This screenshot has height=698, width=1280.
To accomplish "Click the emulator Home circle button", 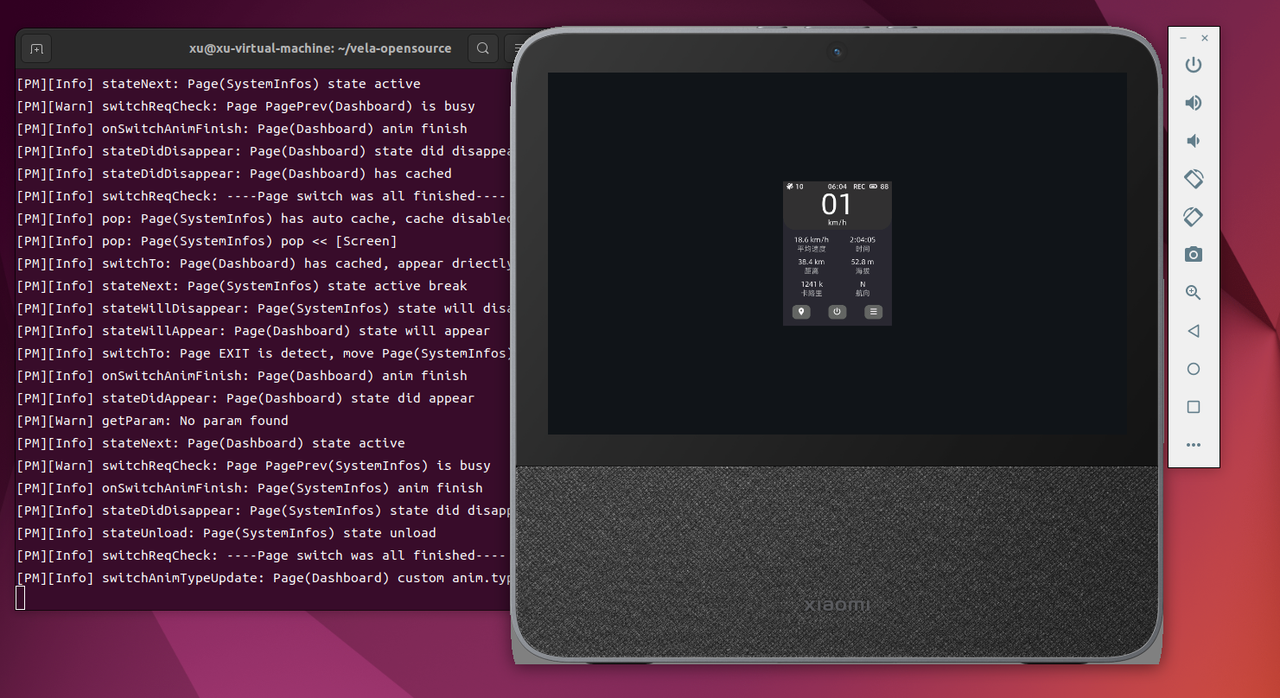I will click(1193, 369).
